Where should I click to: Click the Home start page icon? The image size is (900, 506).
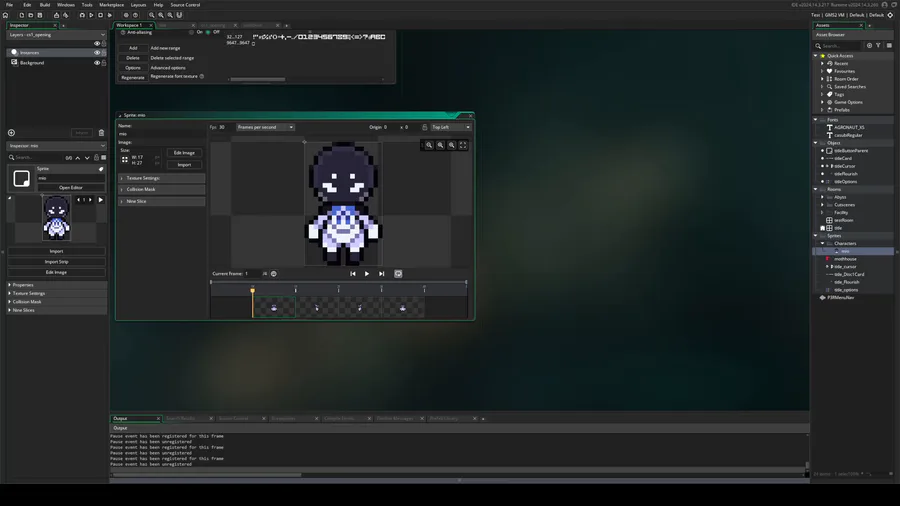coord(6,15)
